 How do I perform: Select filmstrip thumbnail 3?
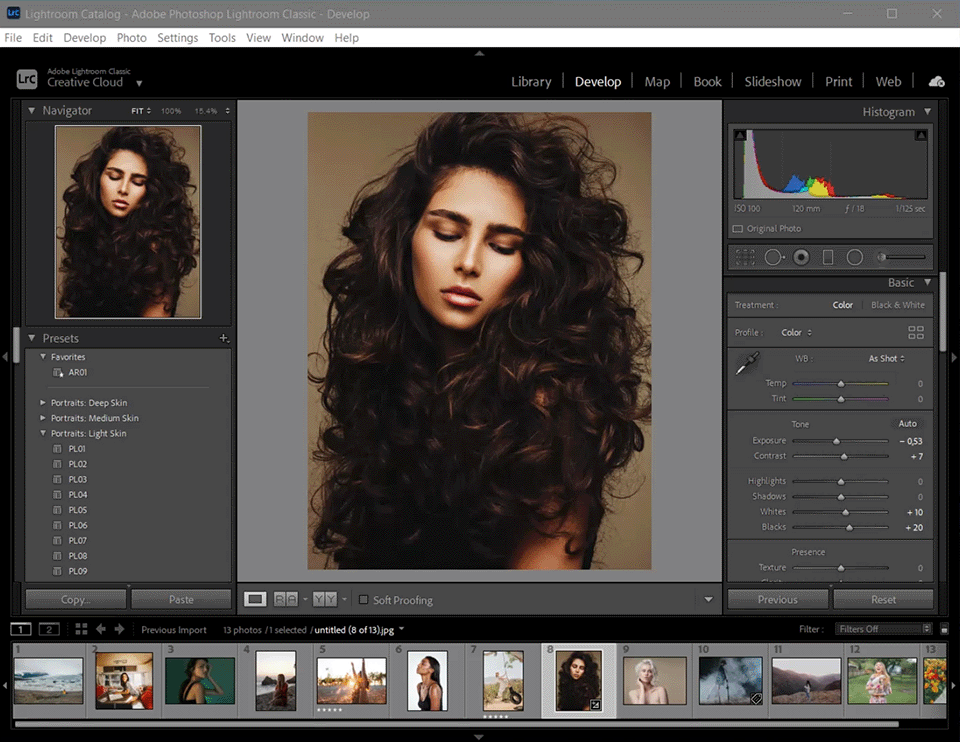tap(200, 680)
